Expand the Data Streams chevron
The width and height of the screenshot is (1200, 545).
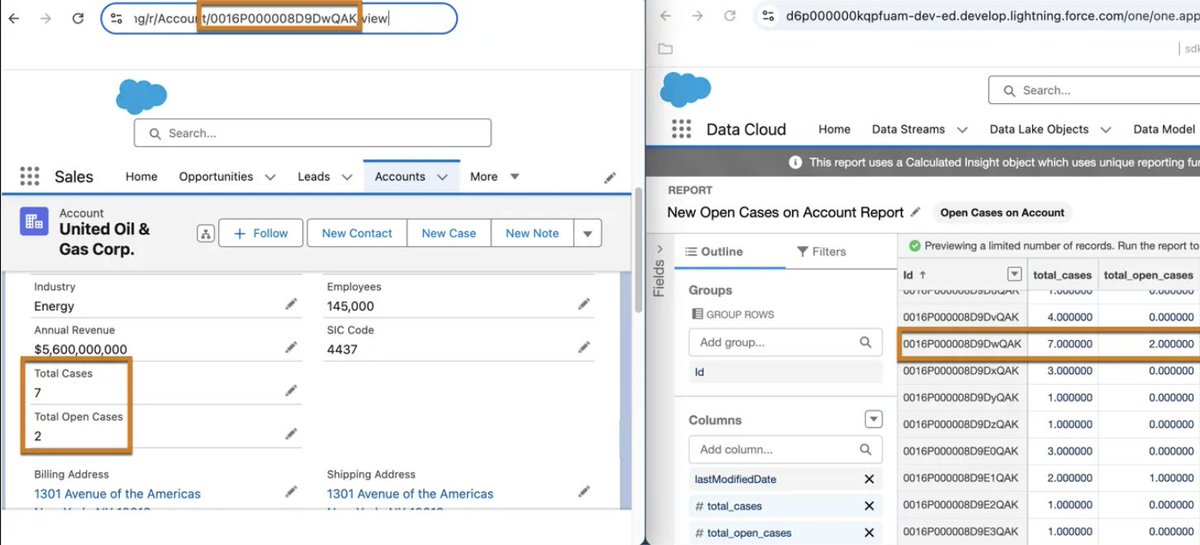click(x=962, y=129)
